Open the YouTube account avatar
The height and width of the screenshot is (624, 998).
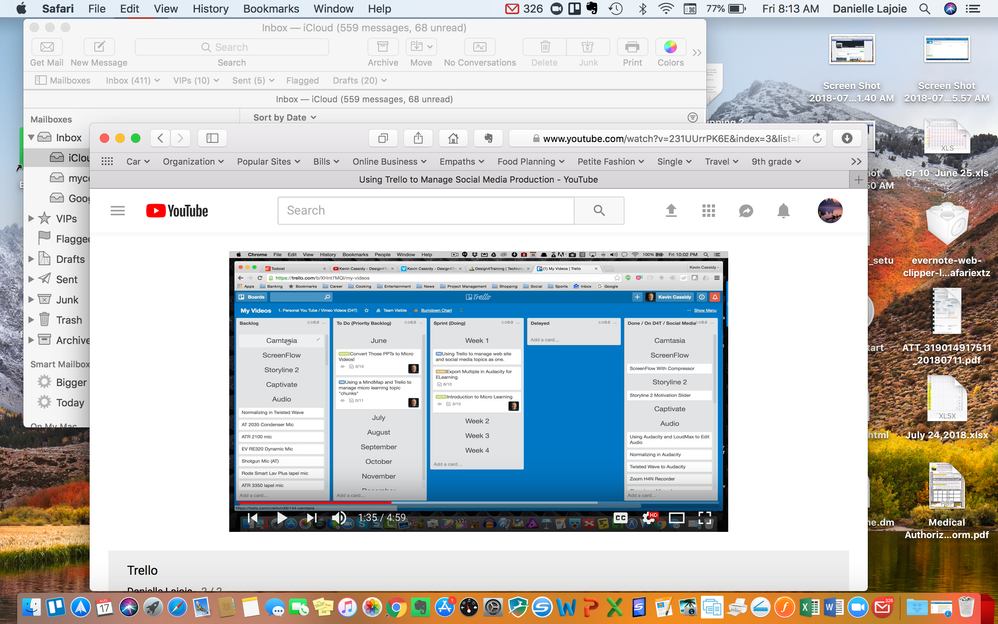(830, 211)
